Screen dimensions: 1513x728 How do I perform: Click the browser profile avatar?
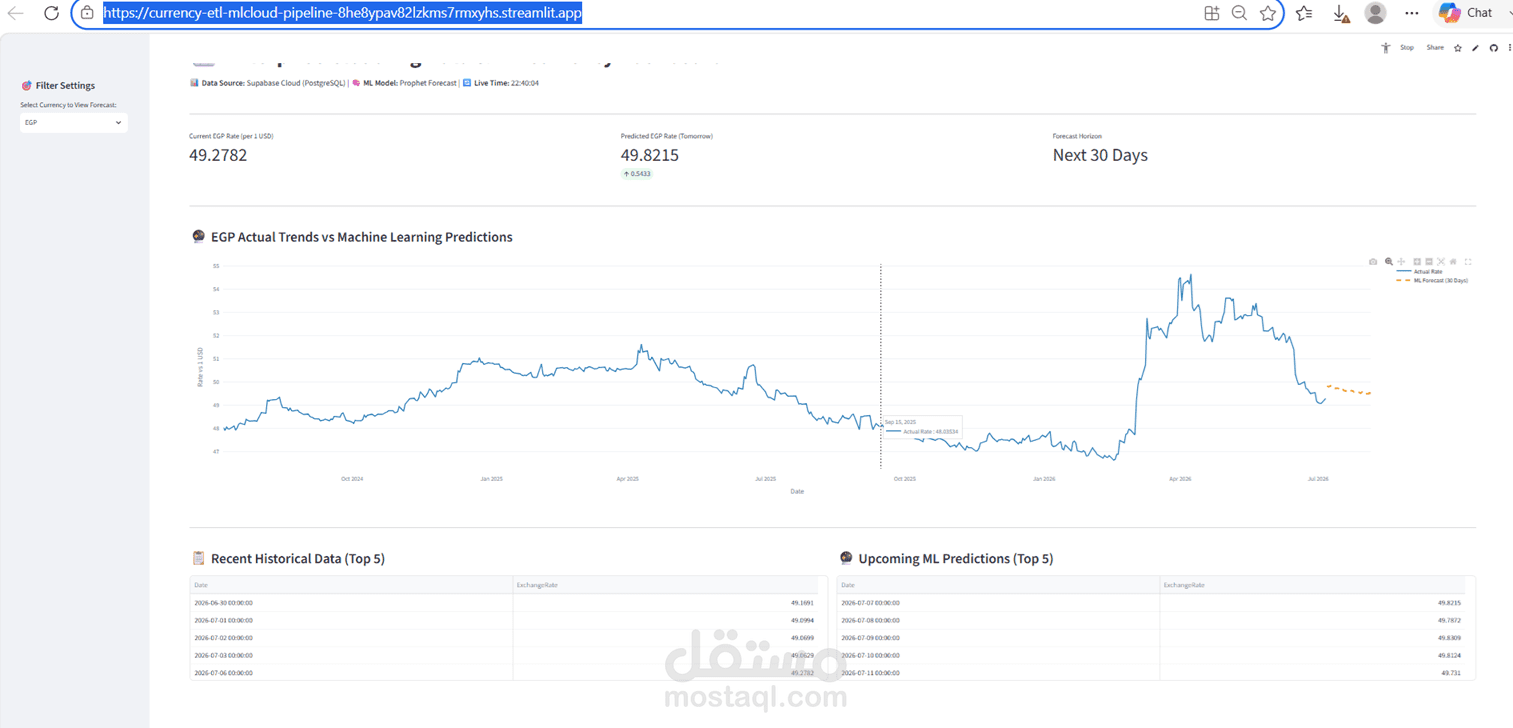(x=1376, y=13)
